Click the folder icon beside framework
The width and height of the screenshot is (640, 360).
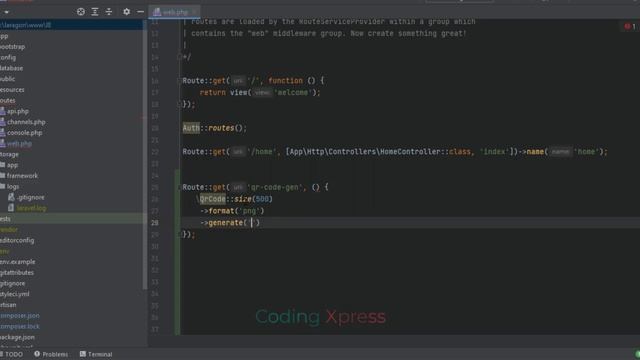tap(3, 176)
